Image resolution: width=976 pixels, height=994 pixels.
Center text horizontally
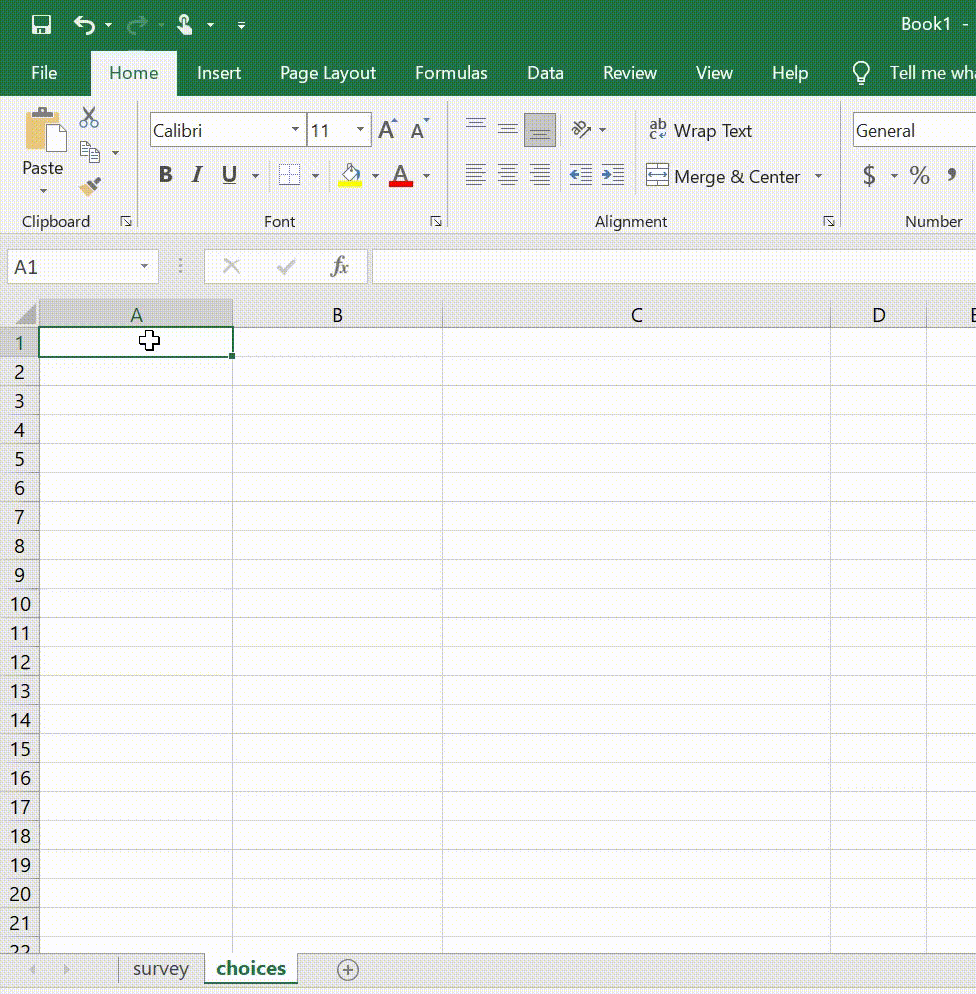coord(508,174)
